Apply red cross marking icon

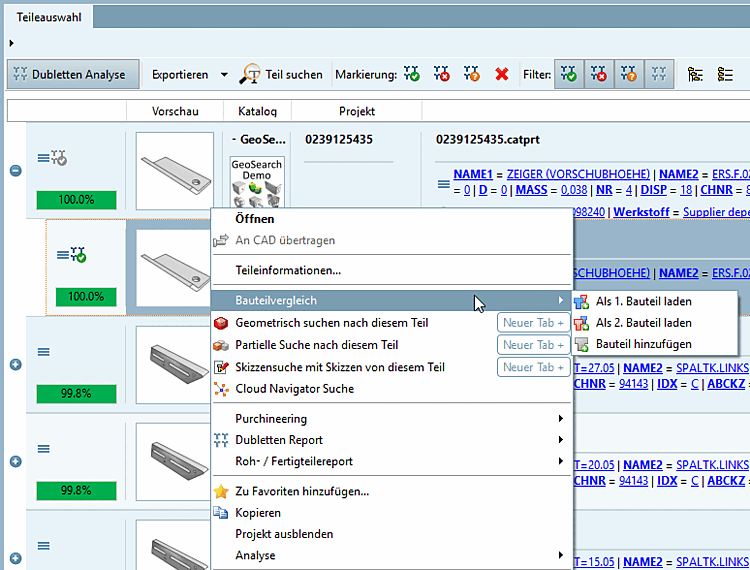(442, 74)
